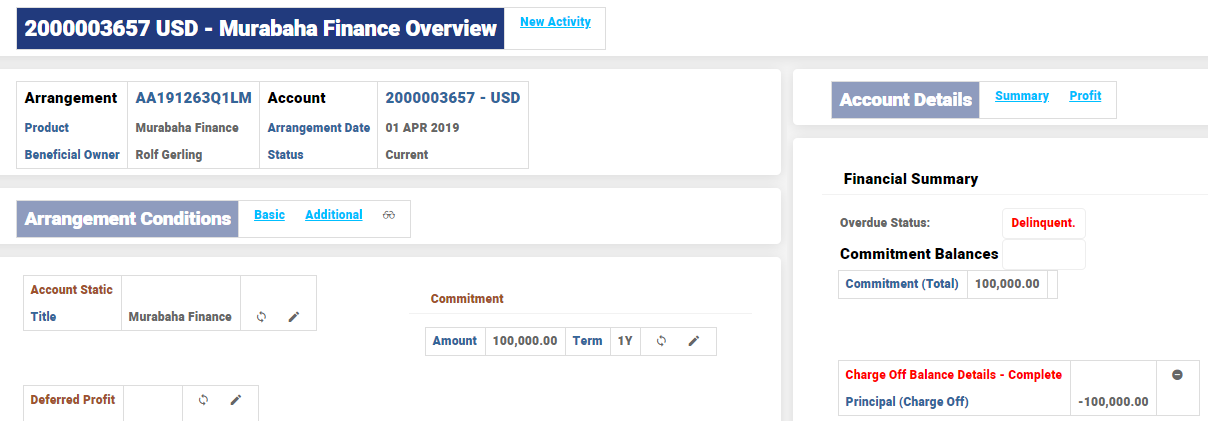Open arrangement AA191263Q1LM
1208x421 pixels.
193,98
